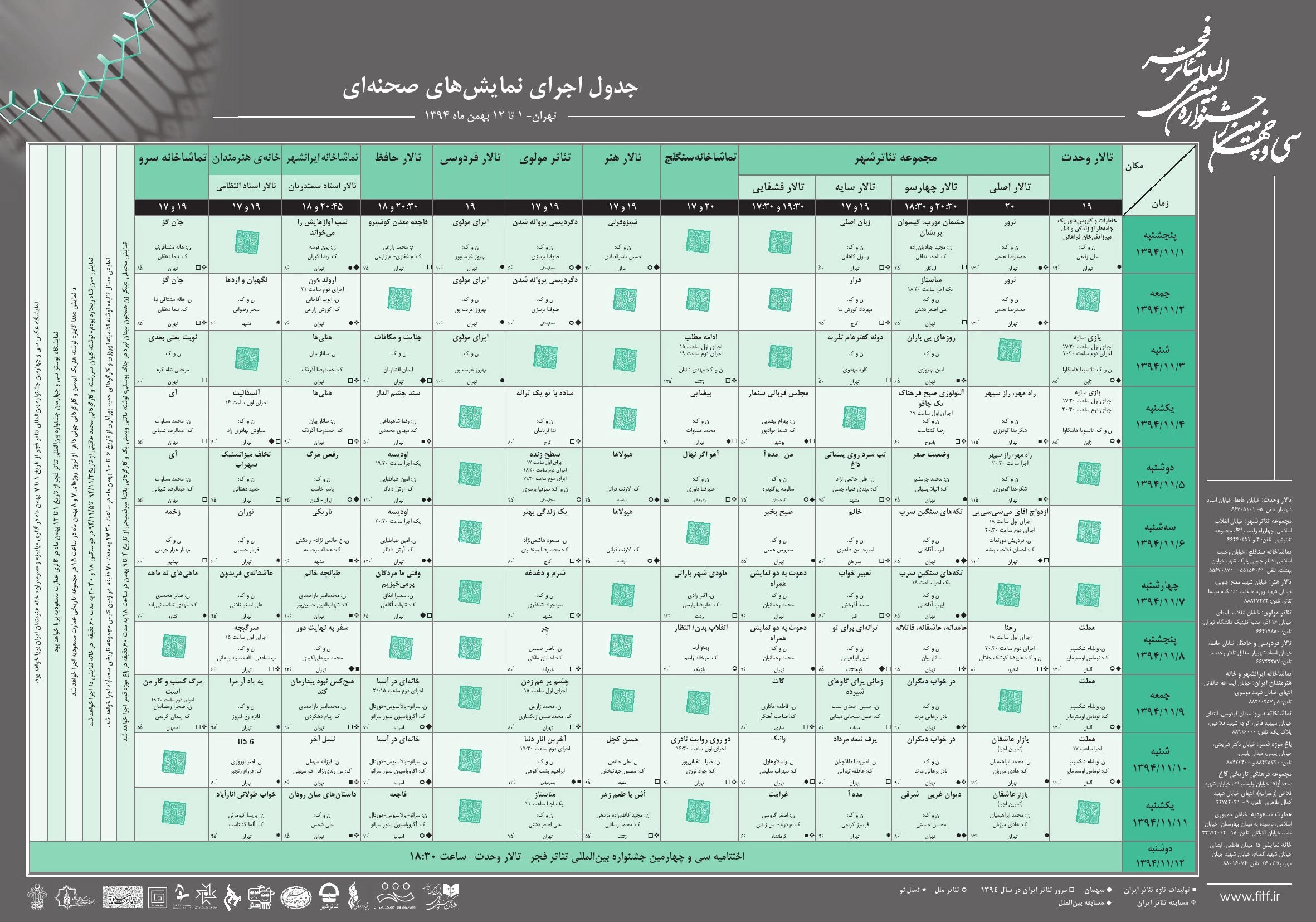Image resolution: width=1316 pixels, height=922 pixels.
Task: Click the play cell سفر به نهایت دور
Action: click(x=321, y=648)
